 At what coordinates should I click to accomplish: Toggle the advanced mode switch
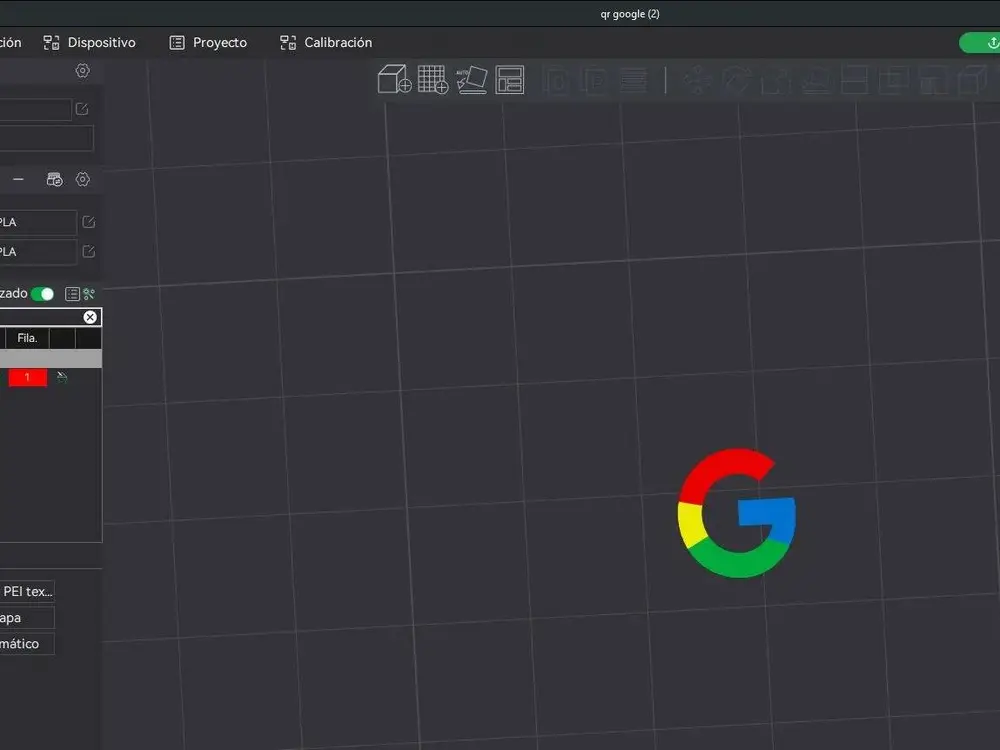click(x=43, y=294)
